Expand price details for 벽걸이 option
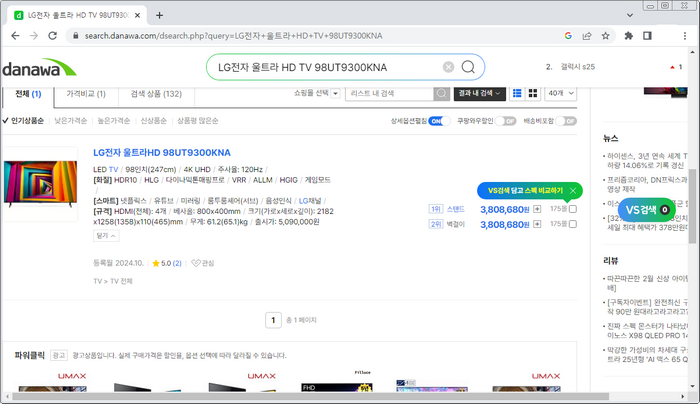Image resolution: width=700 pixels, height=404 pixels. coord(537,224)
